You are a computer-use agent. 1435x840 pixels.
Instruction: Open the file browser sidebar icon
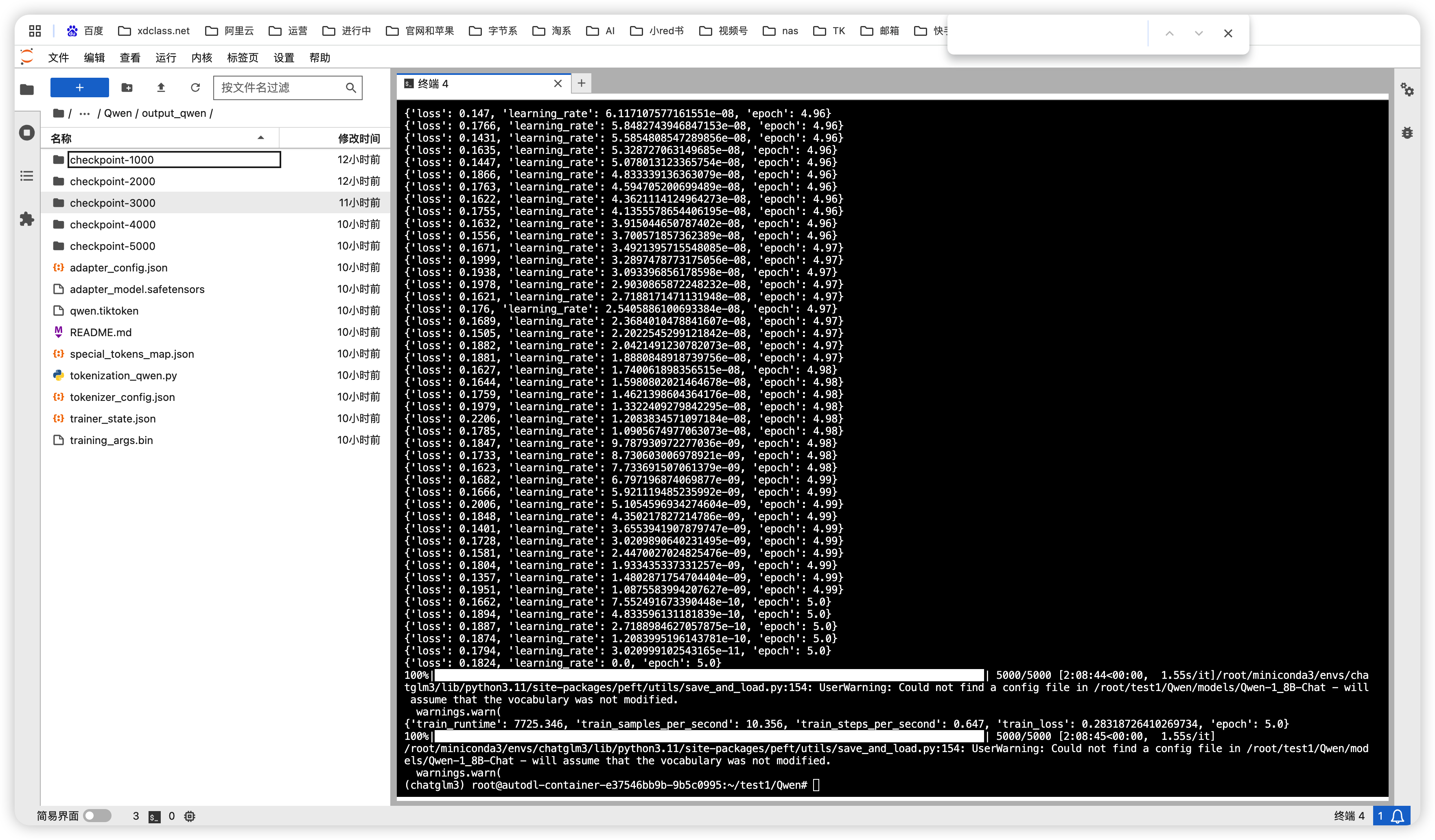tap(27, 90)
